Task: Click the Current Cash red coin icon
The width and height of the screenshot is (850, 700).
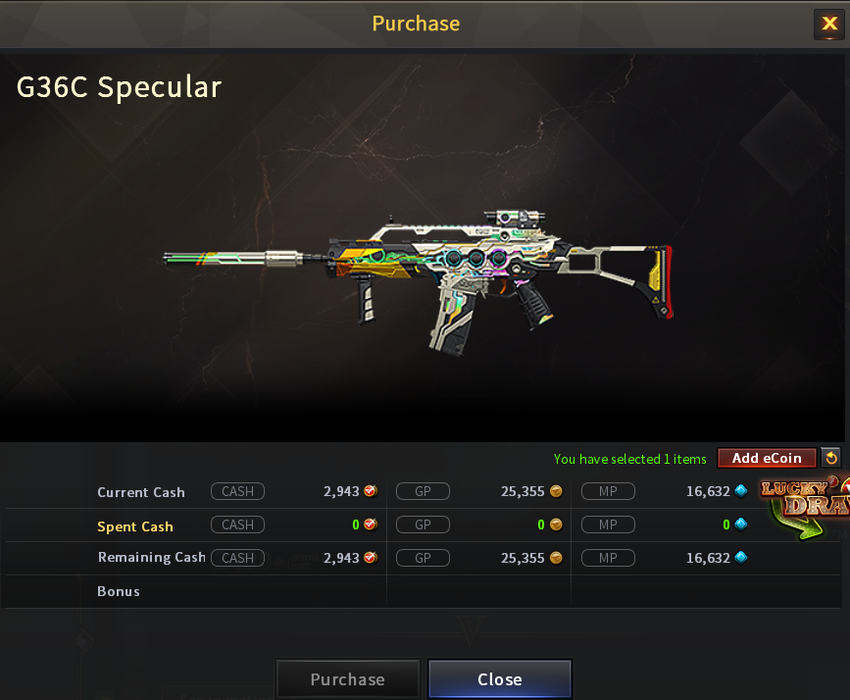Action: pyautogui.click(x=371, y=491)
